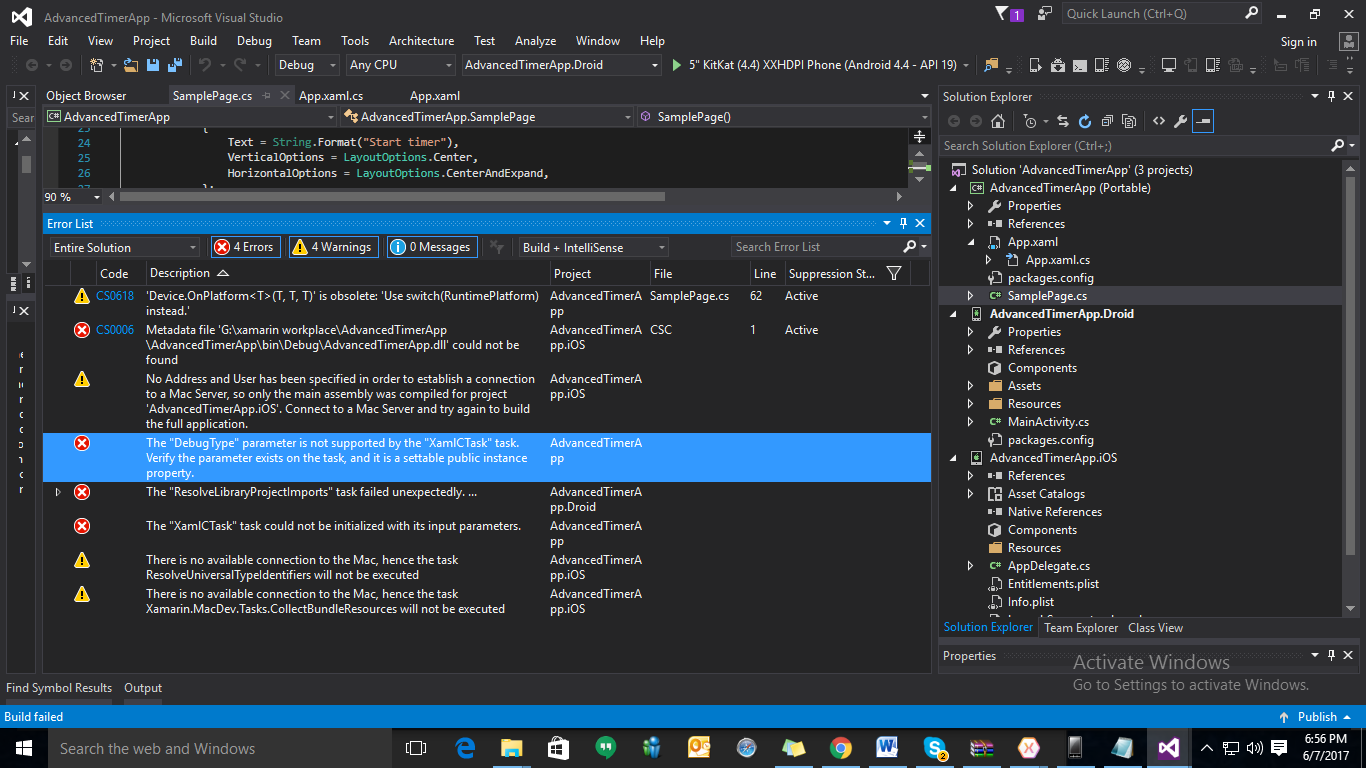Start debugging with the green play arrow
1366x768 pixels.
[x=677, y=65]
